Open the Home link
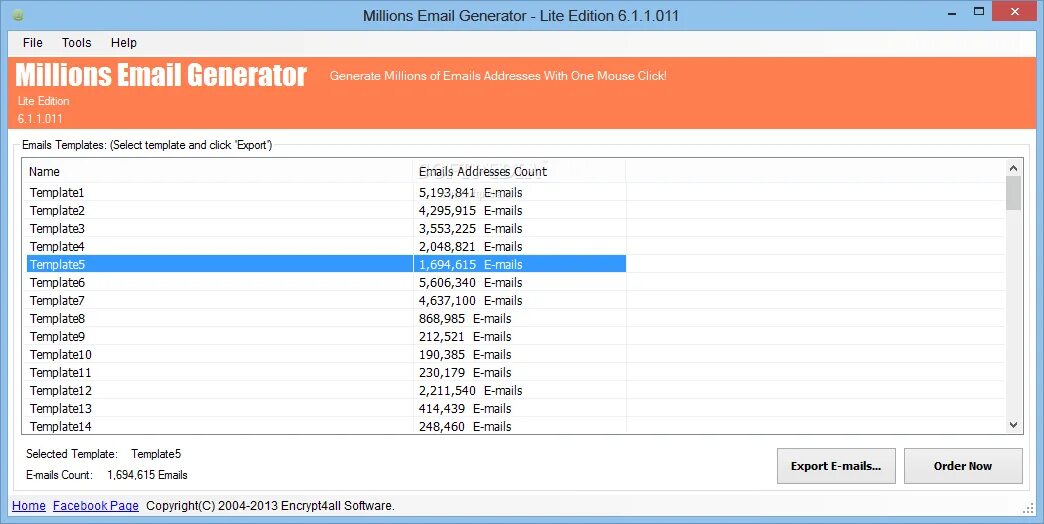Screen dimensions: 1044x524 pyautogui.click(x=29, y=505)
